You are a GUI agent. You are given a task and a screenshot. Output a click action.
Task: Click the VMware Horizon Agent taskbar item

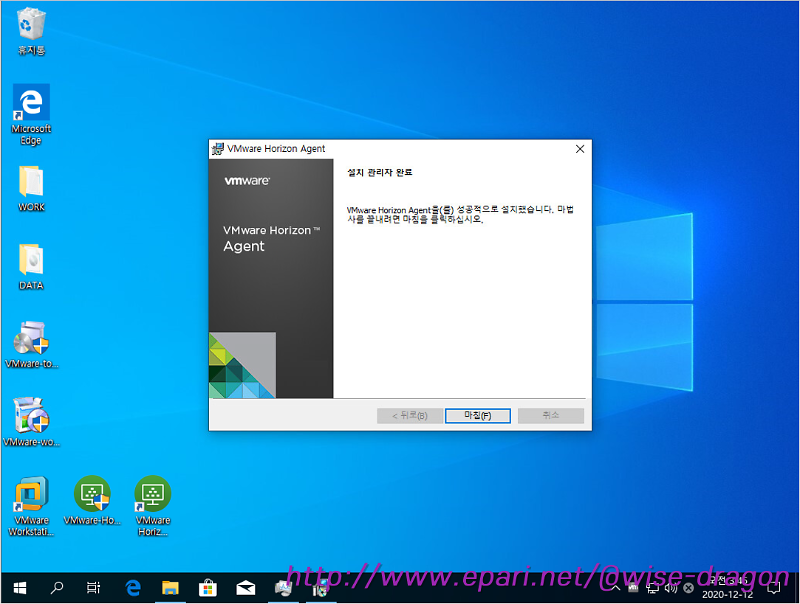320,589
